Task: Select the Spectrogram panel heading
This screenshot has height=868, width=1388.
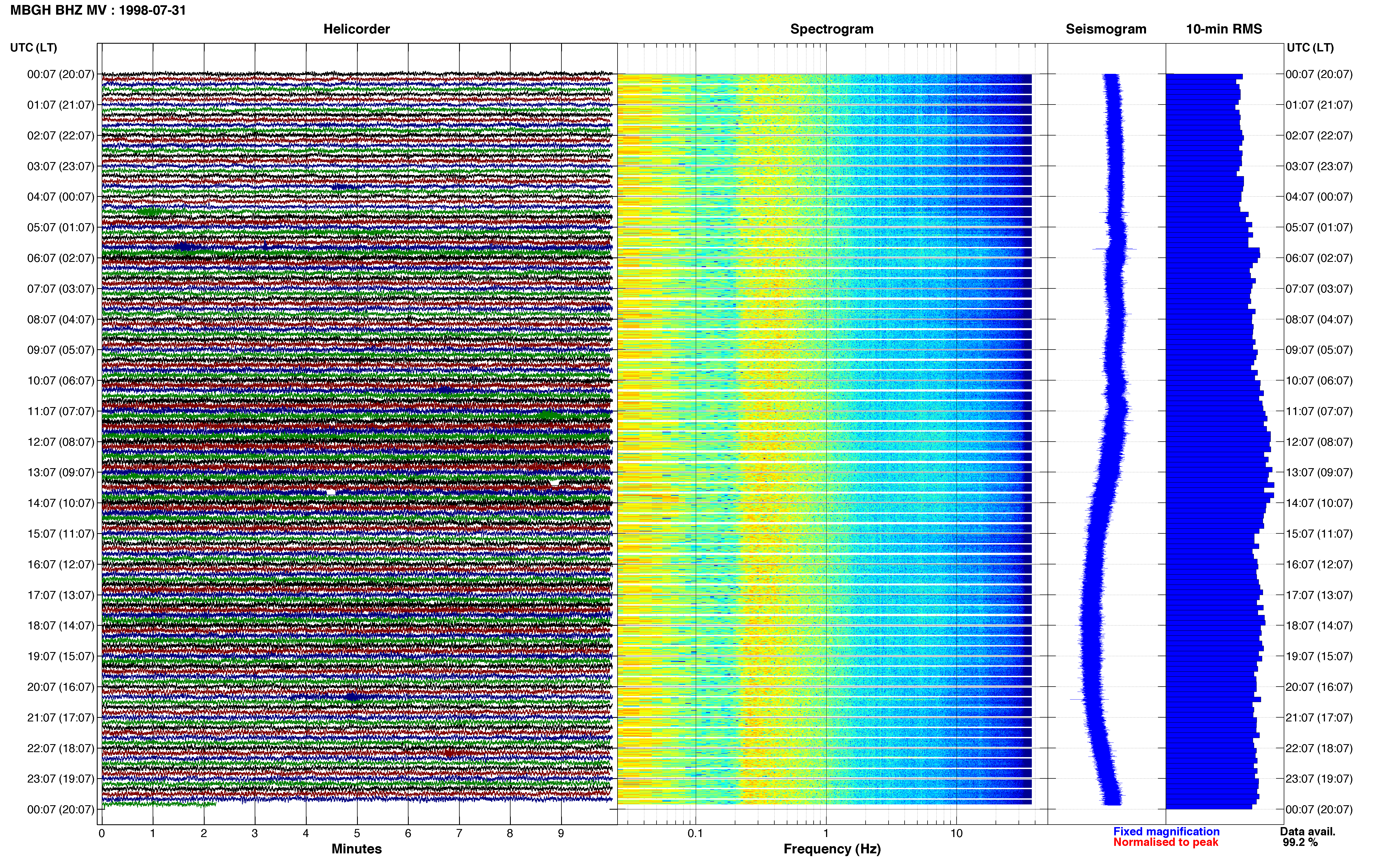Action: (x=832, y=29)
